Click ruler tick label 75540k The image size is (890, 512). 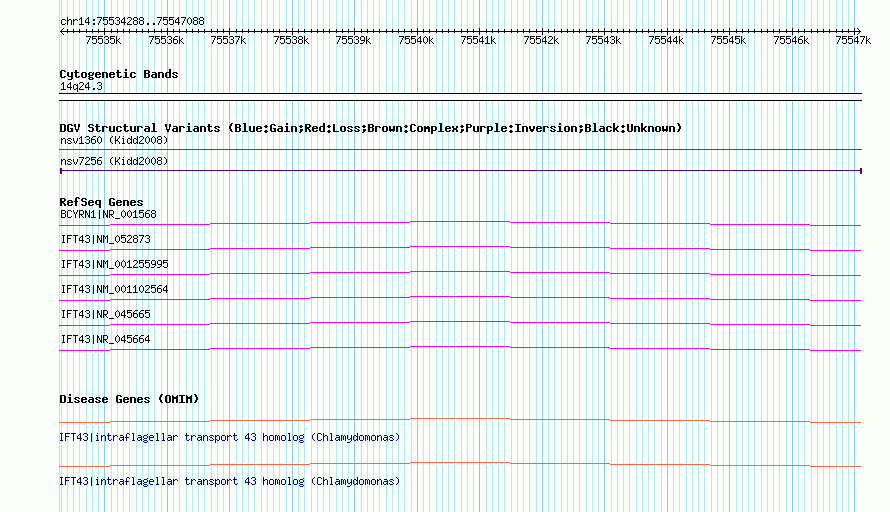click(x=416, y=40)
